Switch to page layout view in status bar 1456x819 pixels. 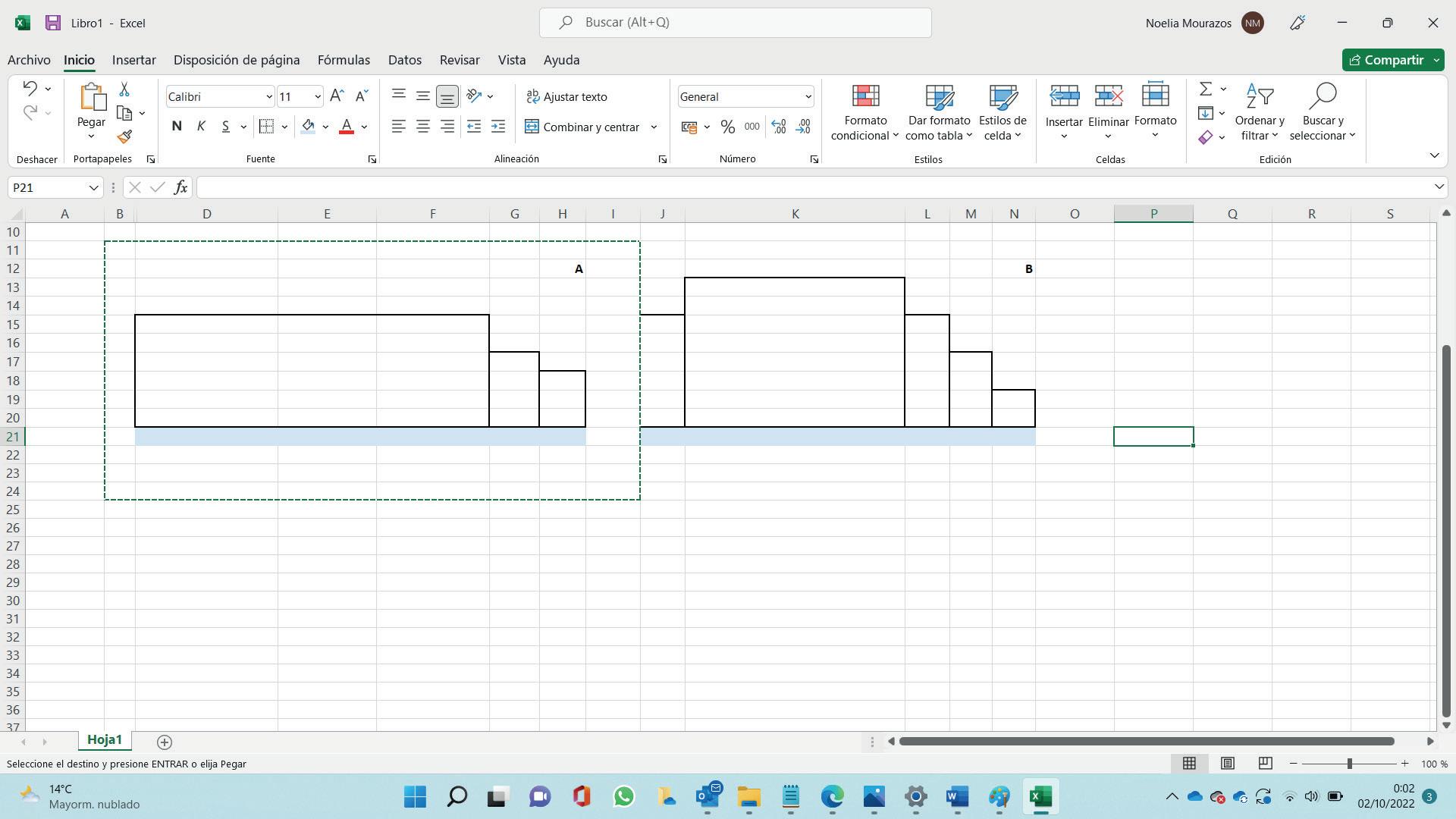point(1227,764)
